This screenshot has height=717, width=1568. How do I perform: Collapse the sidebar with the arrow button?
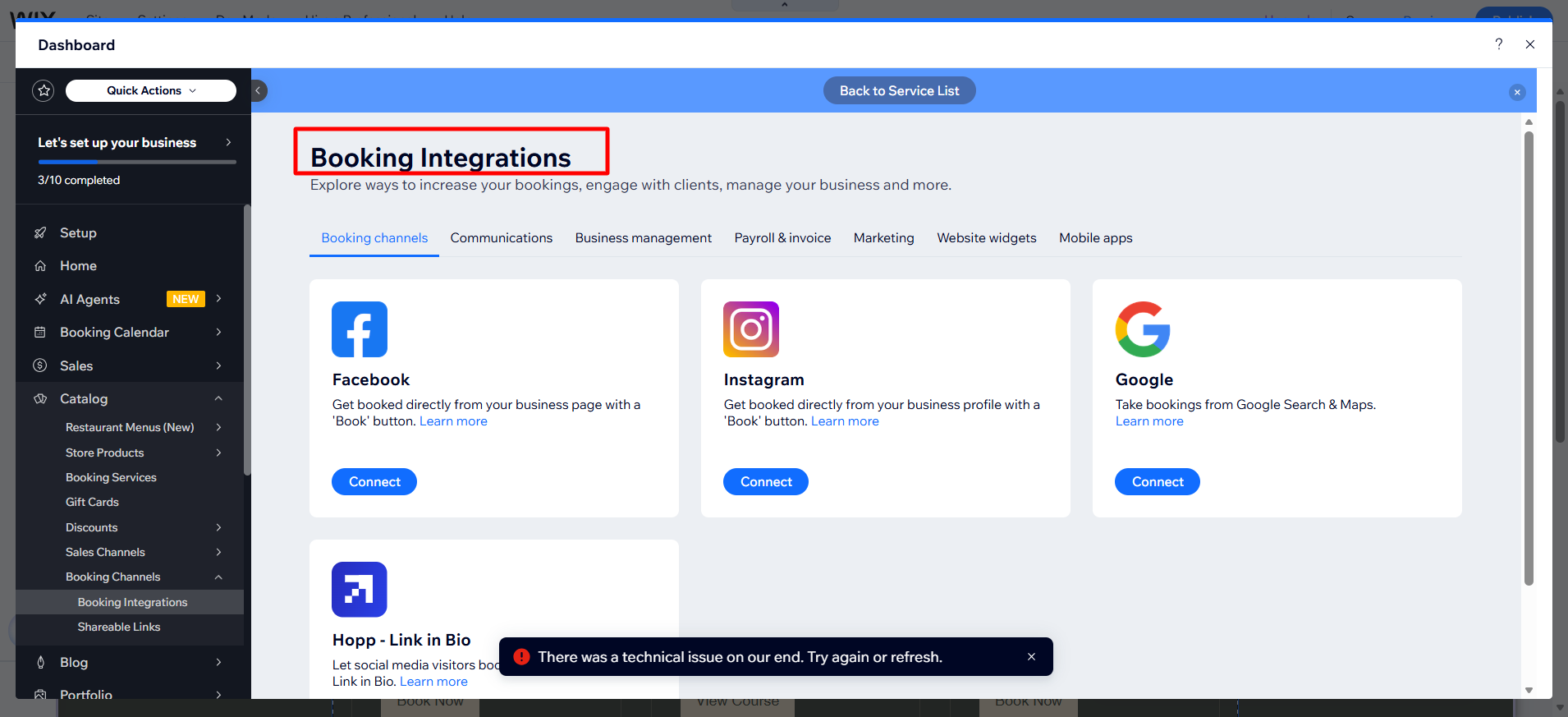tap(259, 90)
